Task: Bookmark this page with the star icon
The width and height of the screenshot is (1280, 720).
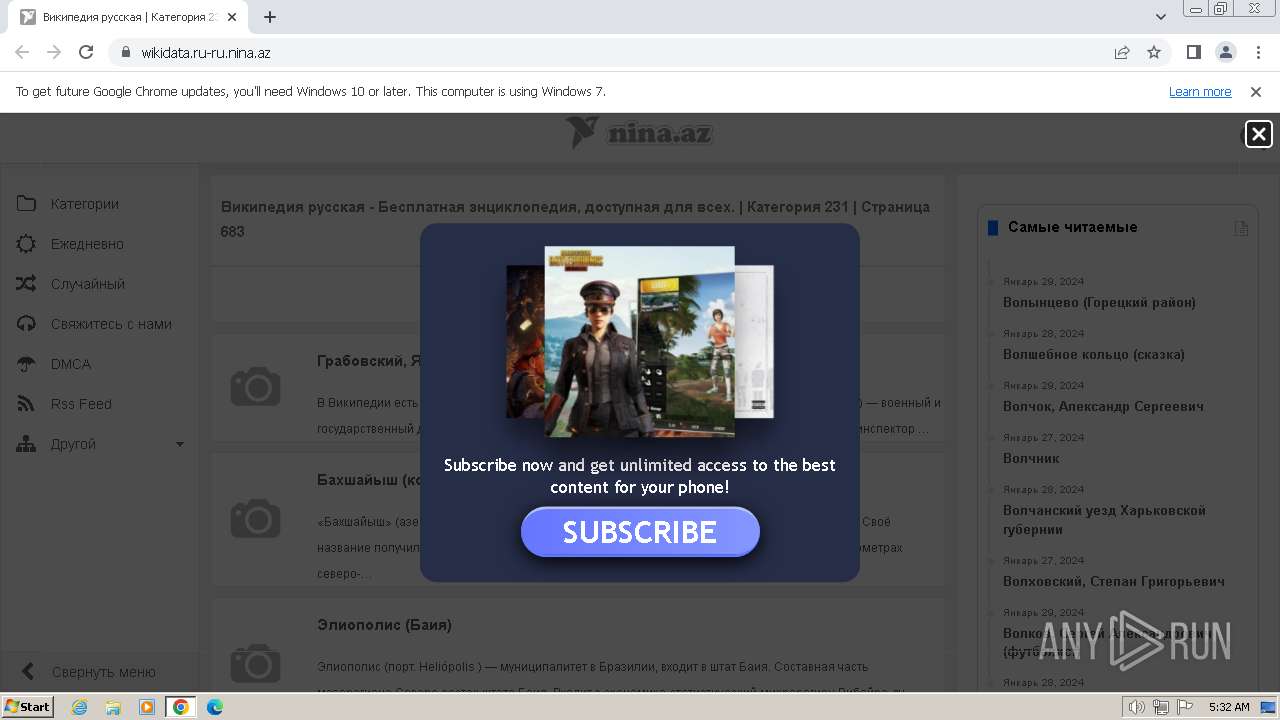Action: [1154, 52]
